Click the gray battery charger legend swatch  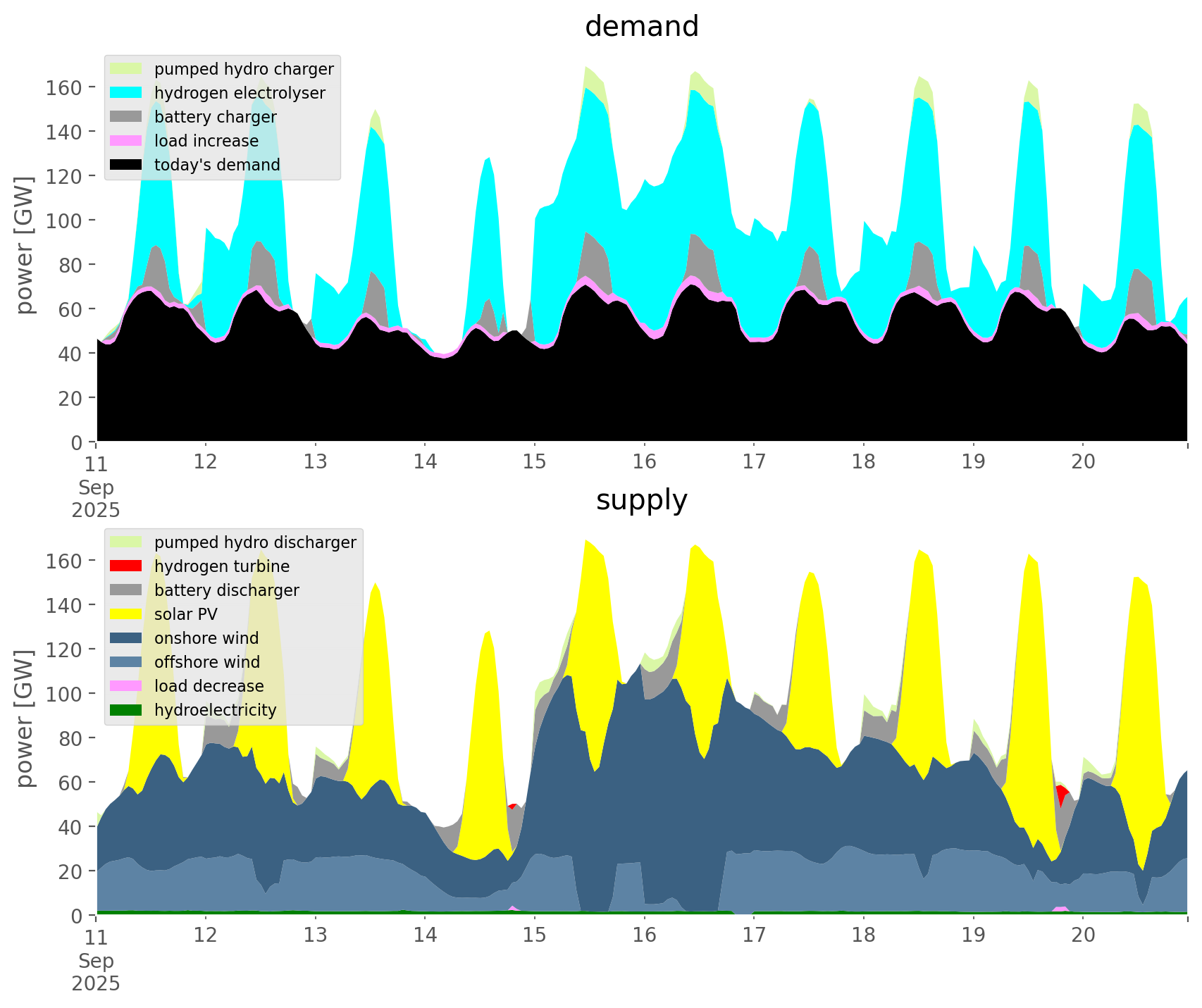(x=127, y=117)
